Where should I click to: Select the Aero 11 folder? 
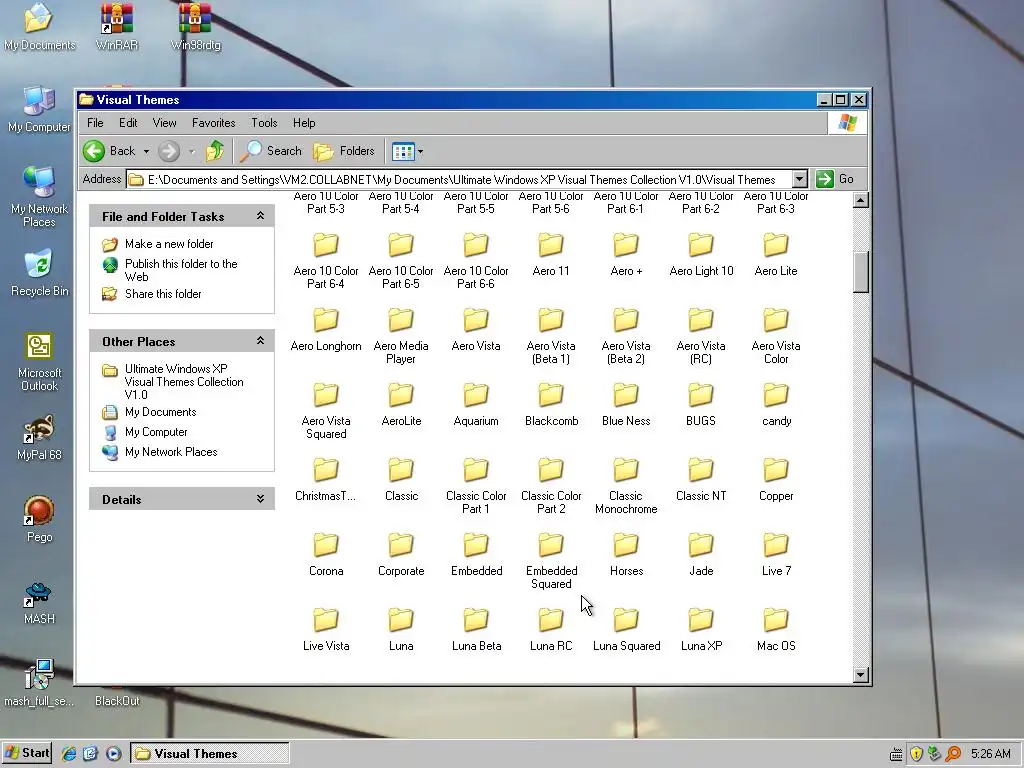(x=551, y=255)
